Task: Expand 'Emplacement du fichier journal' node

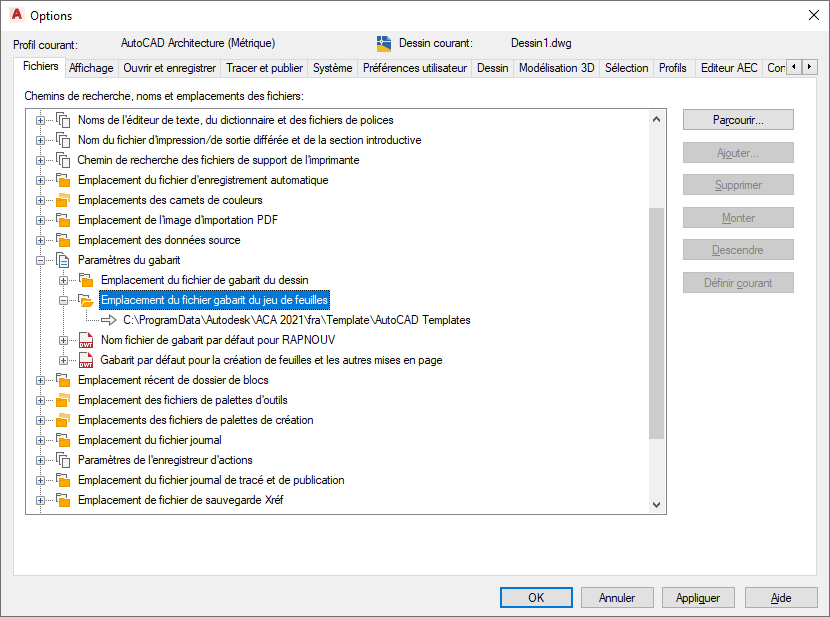Action: (x=40, y=440)
